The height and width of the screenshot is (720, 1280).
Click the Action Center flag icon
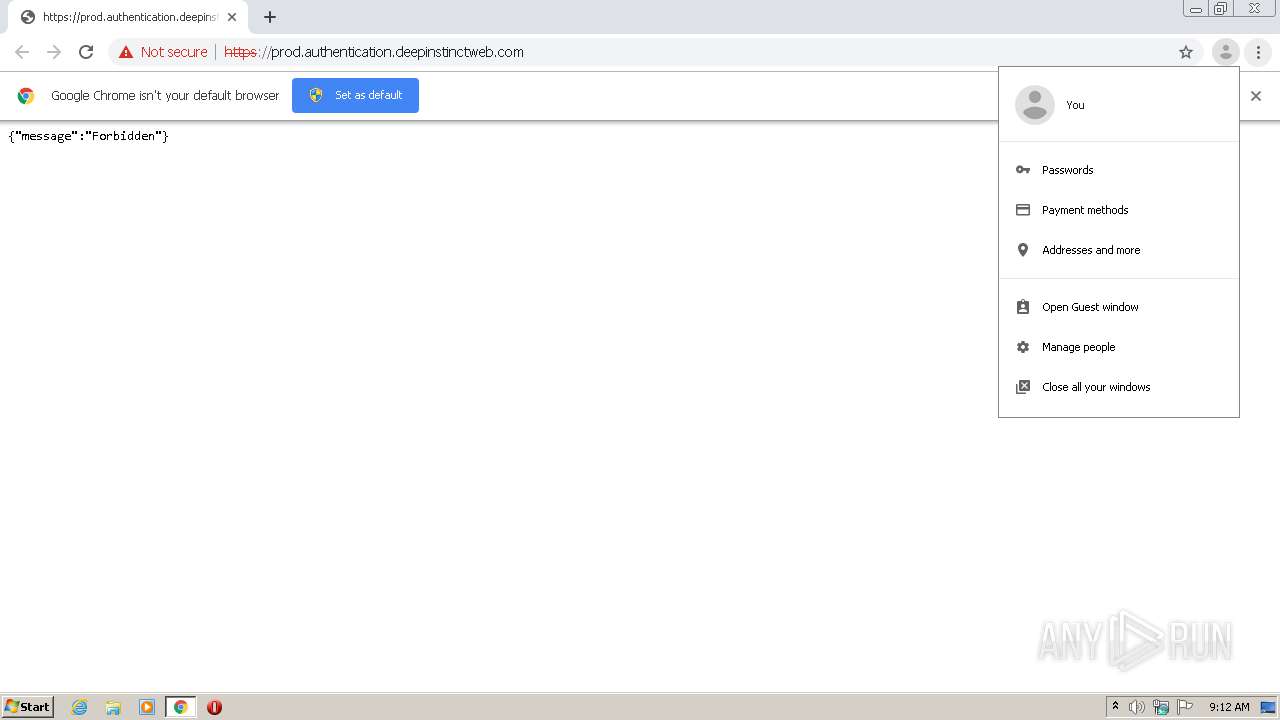tap(1185, 707)
